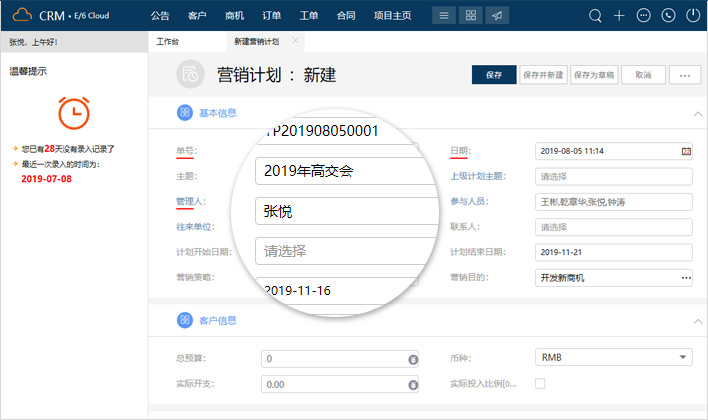Collapse the 客户信息 section

(x=697, y=321)
